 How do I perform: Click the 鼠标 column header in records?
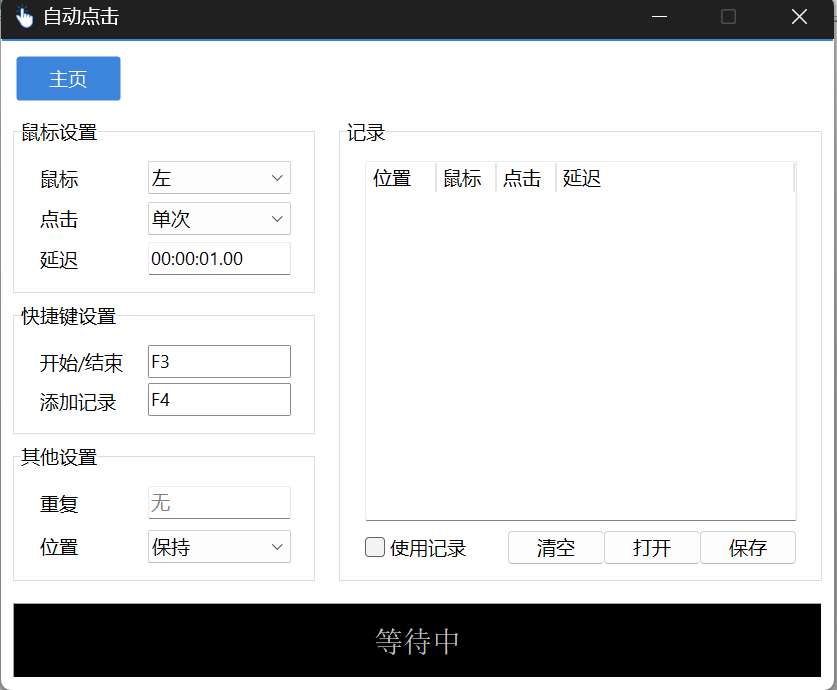462,177
